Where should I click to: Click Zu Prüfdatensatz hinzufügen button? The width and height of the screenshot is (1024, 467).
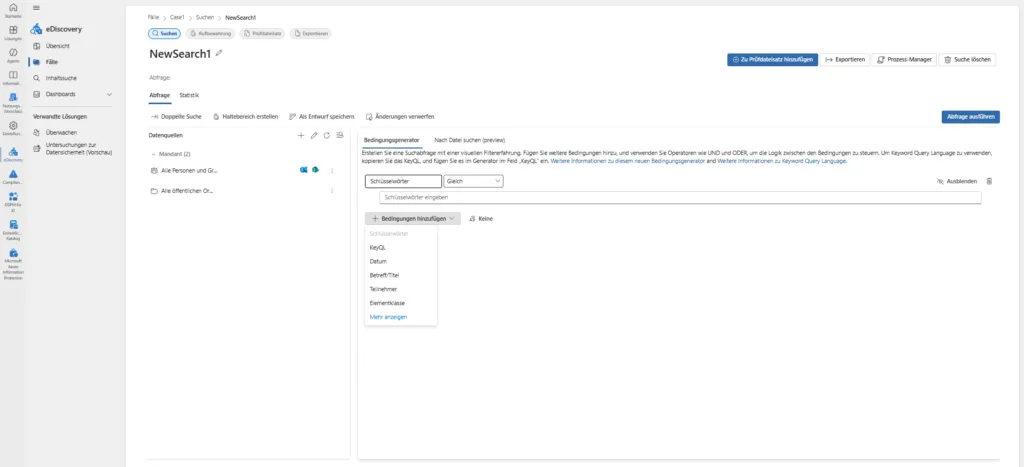click(773, 59)
